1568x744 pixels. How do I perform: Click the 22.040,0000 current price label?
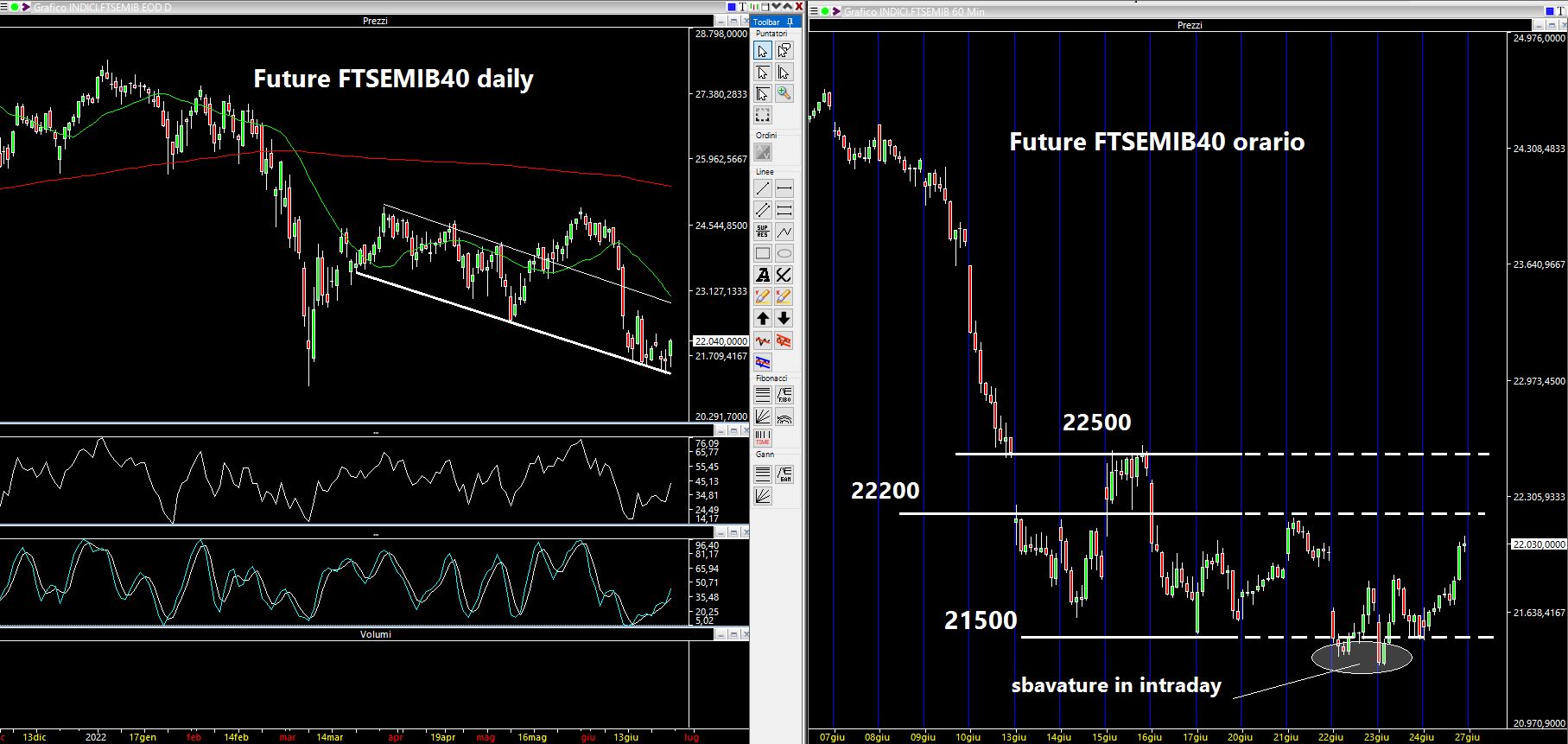(721, 341)
